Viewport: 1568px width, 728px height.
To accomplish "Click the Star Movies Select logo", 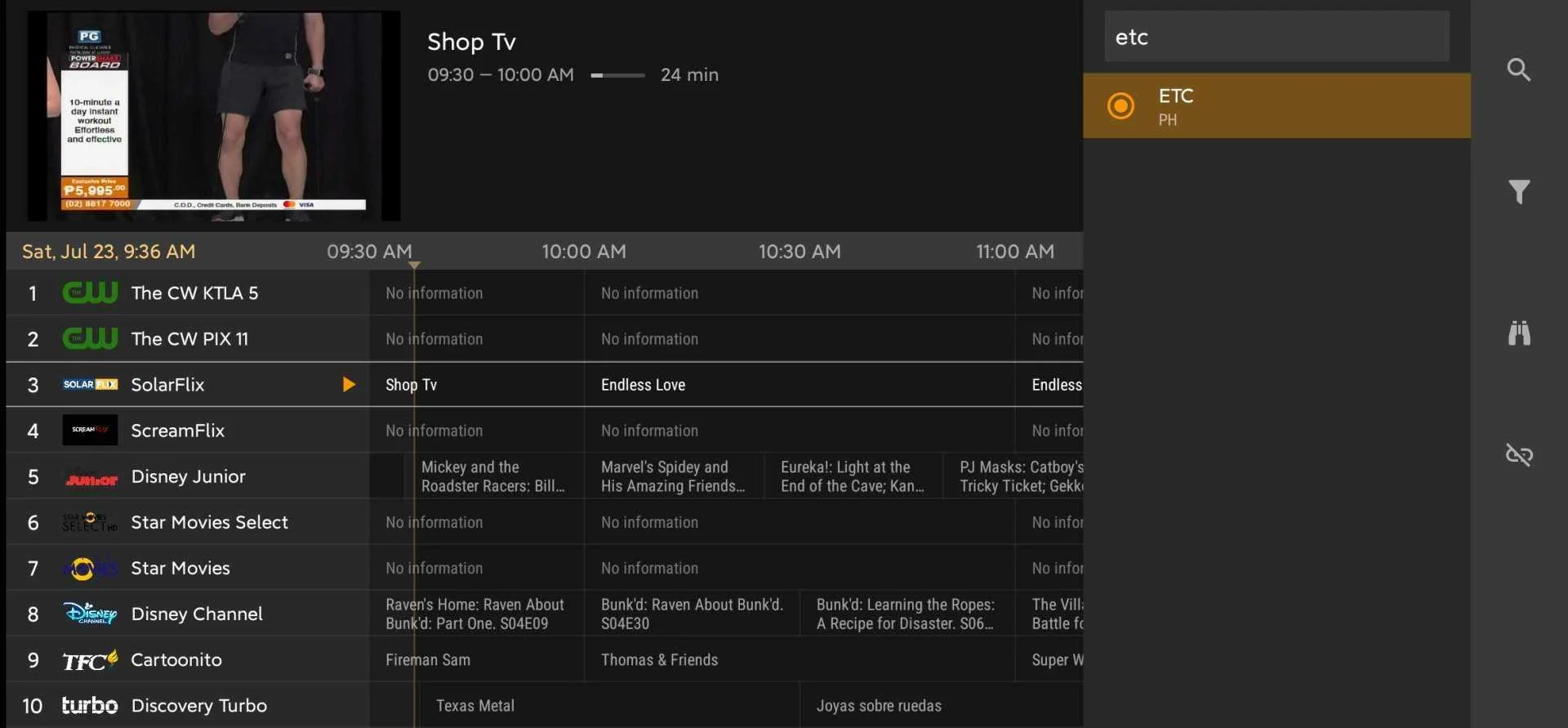I will [90, 522].
